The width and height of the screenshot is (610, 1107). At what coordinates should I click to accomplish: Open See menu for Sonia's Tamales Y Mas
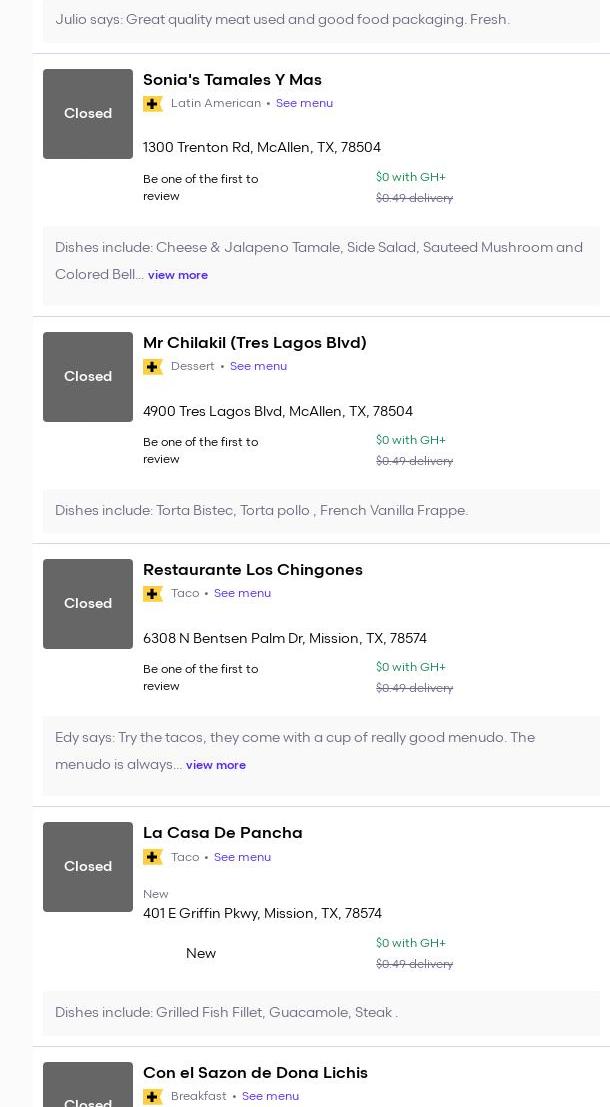304,103
